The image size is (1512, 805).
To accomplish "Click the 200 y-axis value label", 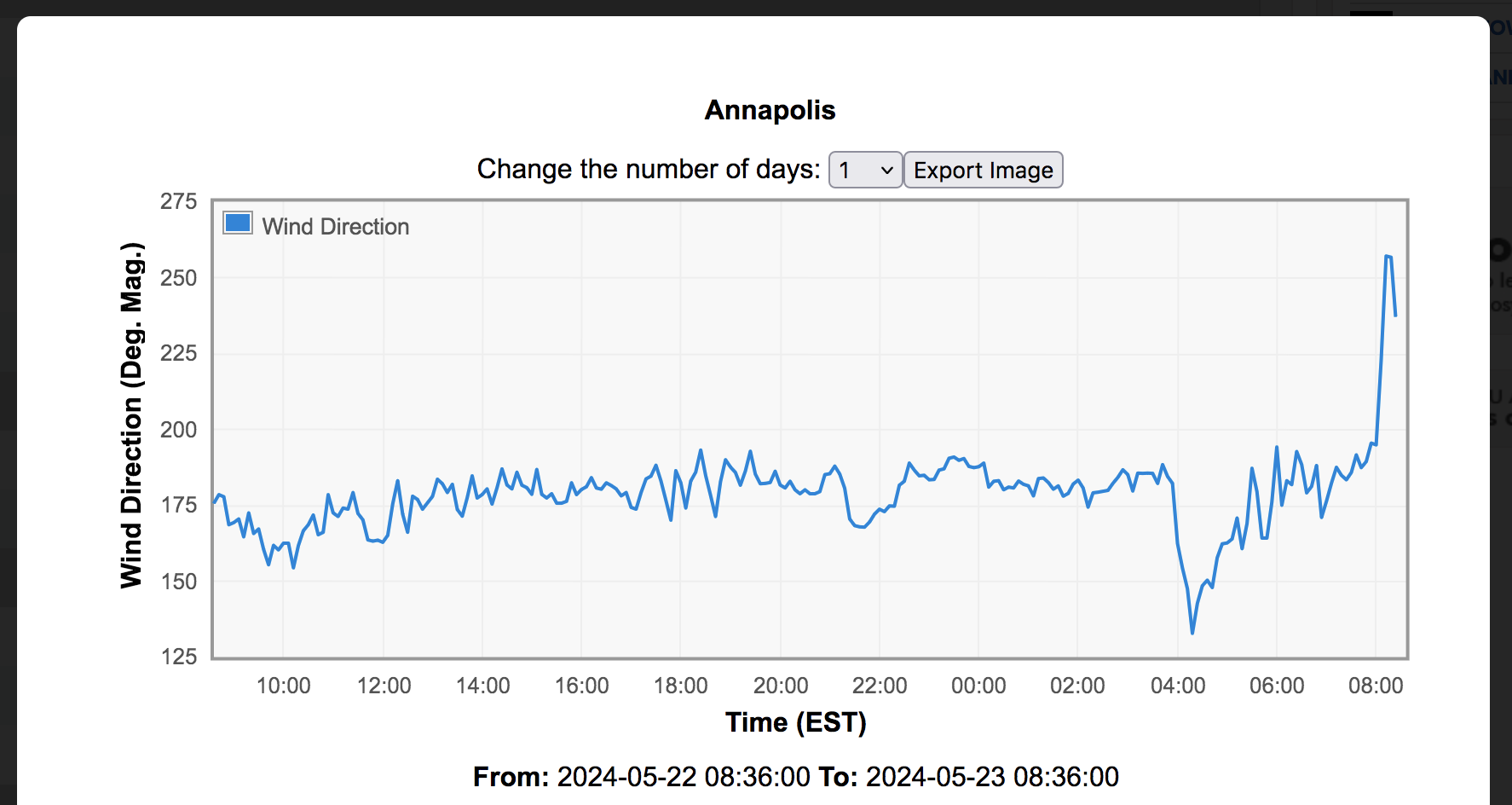I will [x=179, y=430].
